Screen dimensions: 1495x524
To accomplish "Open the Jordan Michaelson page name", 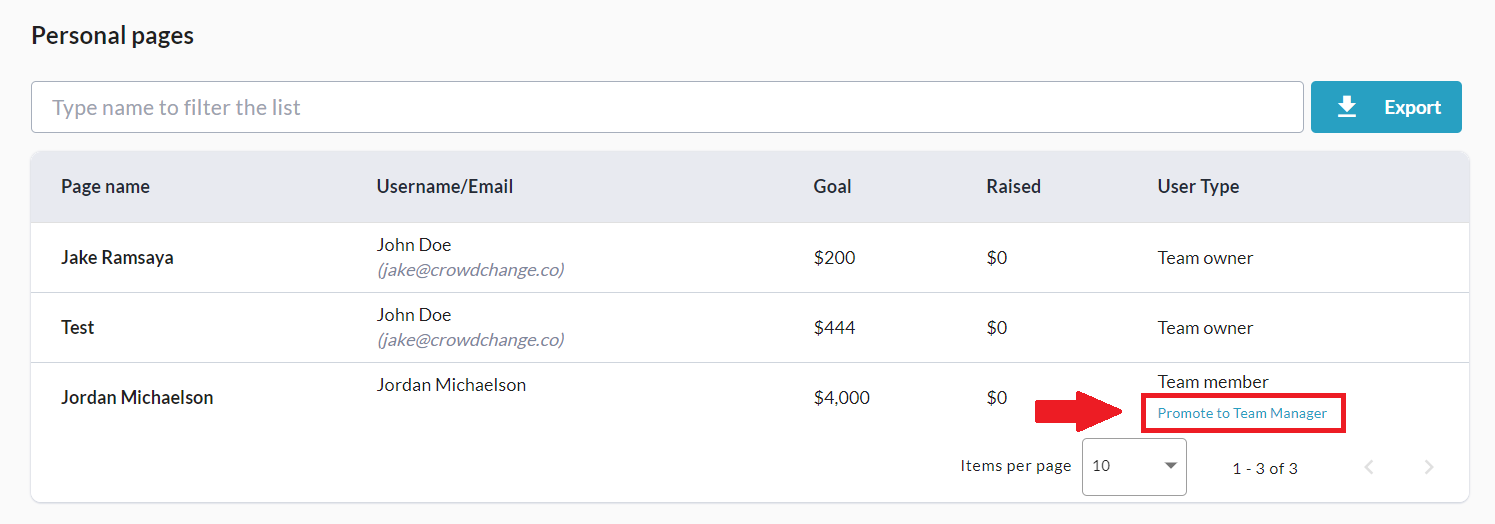I will pyautogui.click(x=137, y=397).
